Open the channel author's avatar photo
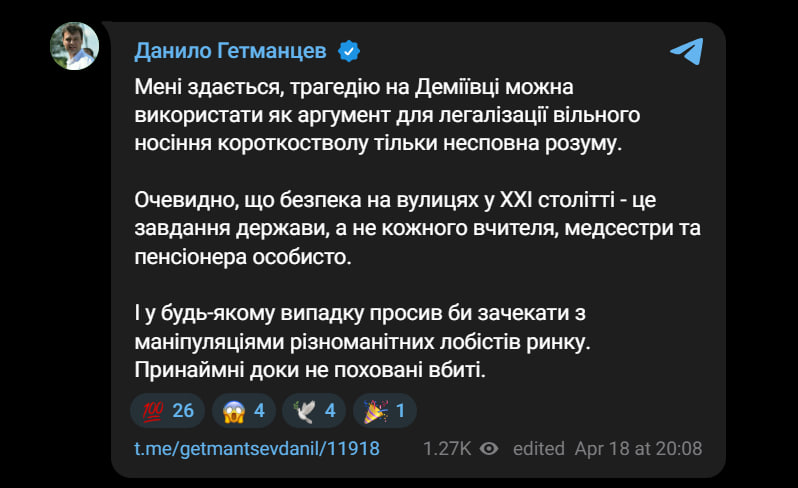This screenshot has height=488, width=798. 76,46
